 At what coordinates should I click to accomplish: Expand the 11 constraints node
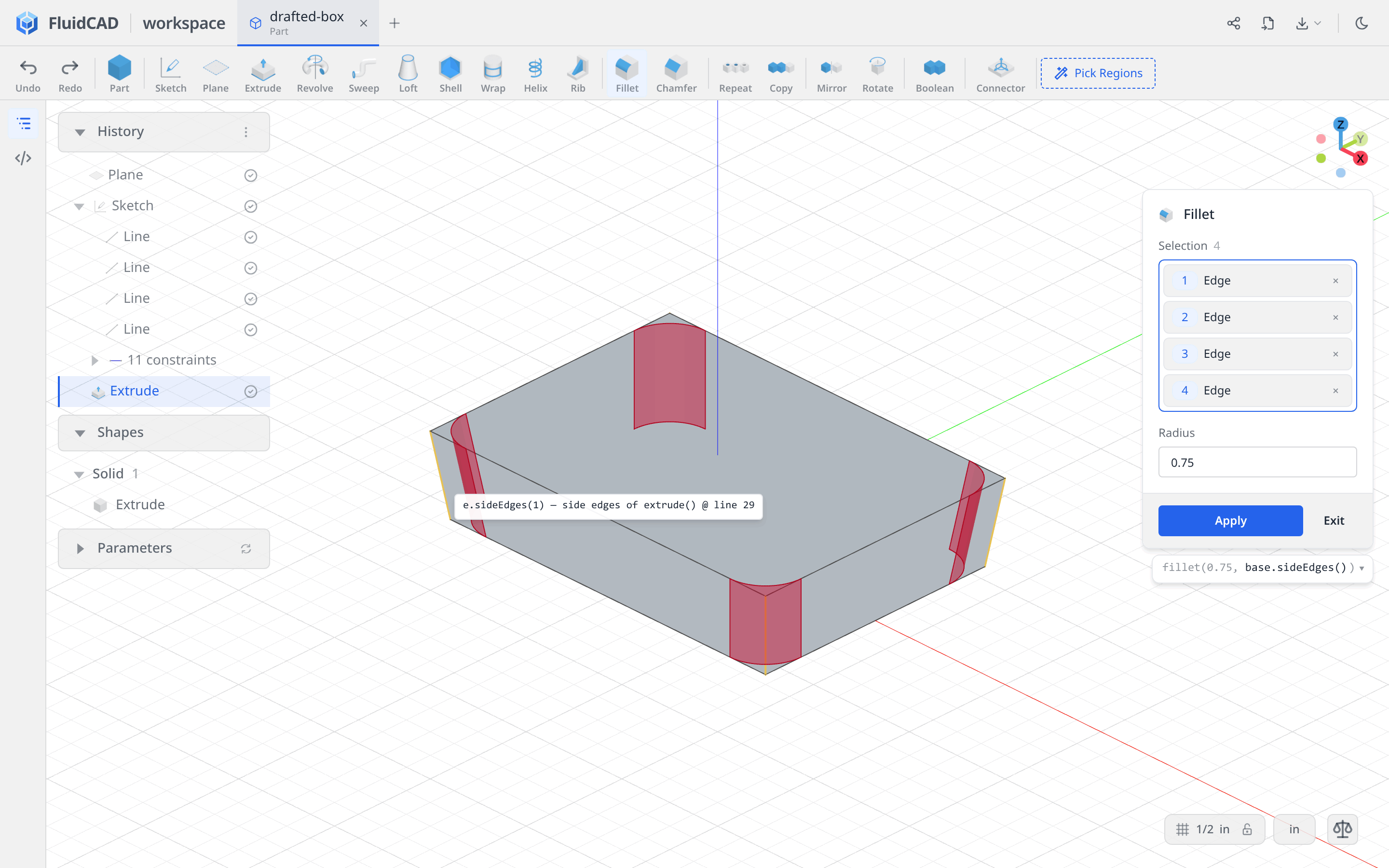(95, 360)
